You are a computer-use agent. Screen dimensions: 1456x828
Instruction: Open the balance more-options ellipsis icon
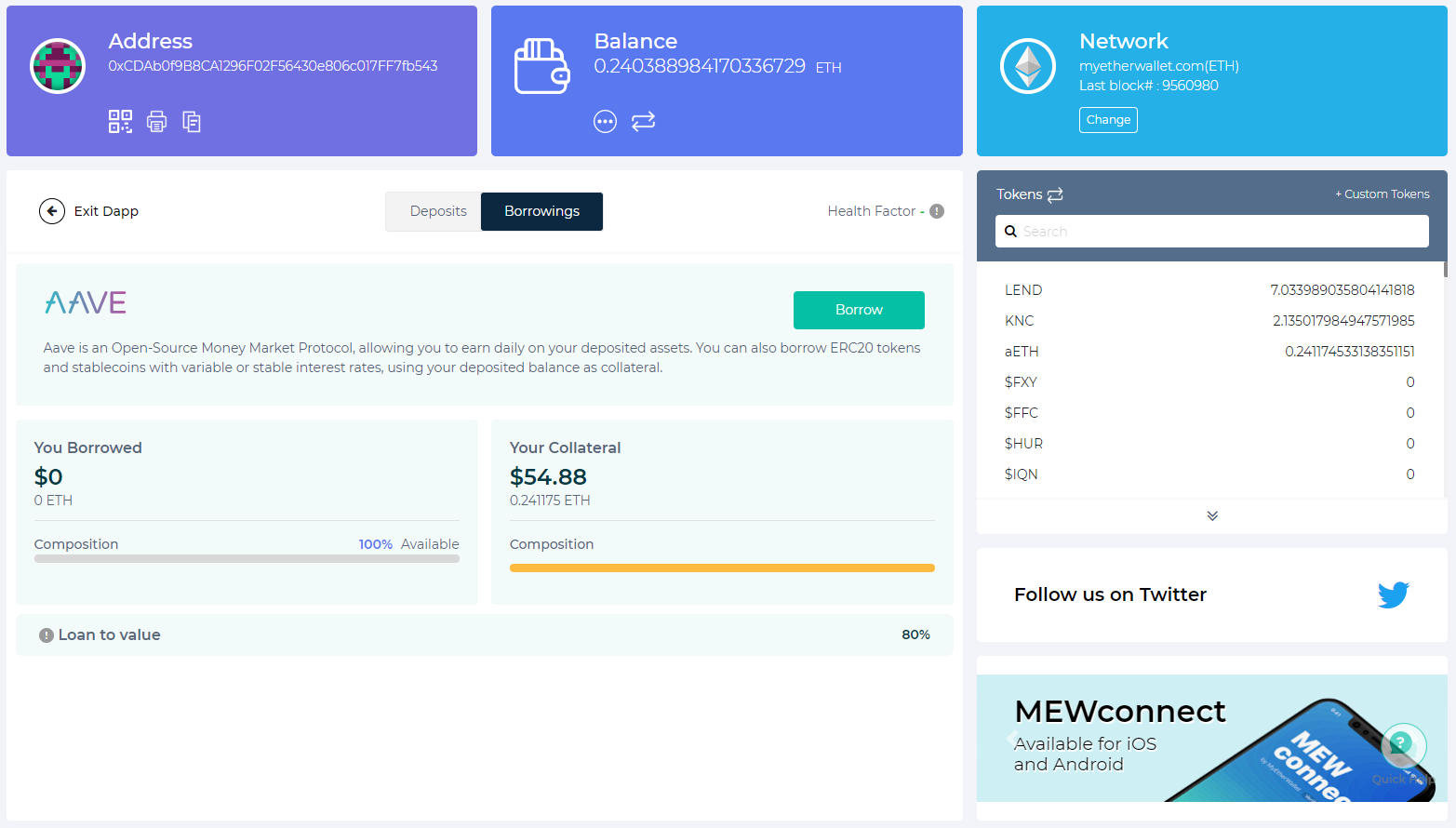605,121
